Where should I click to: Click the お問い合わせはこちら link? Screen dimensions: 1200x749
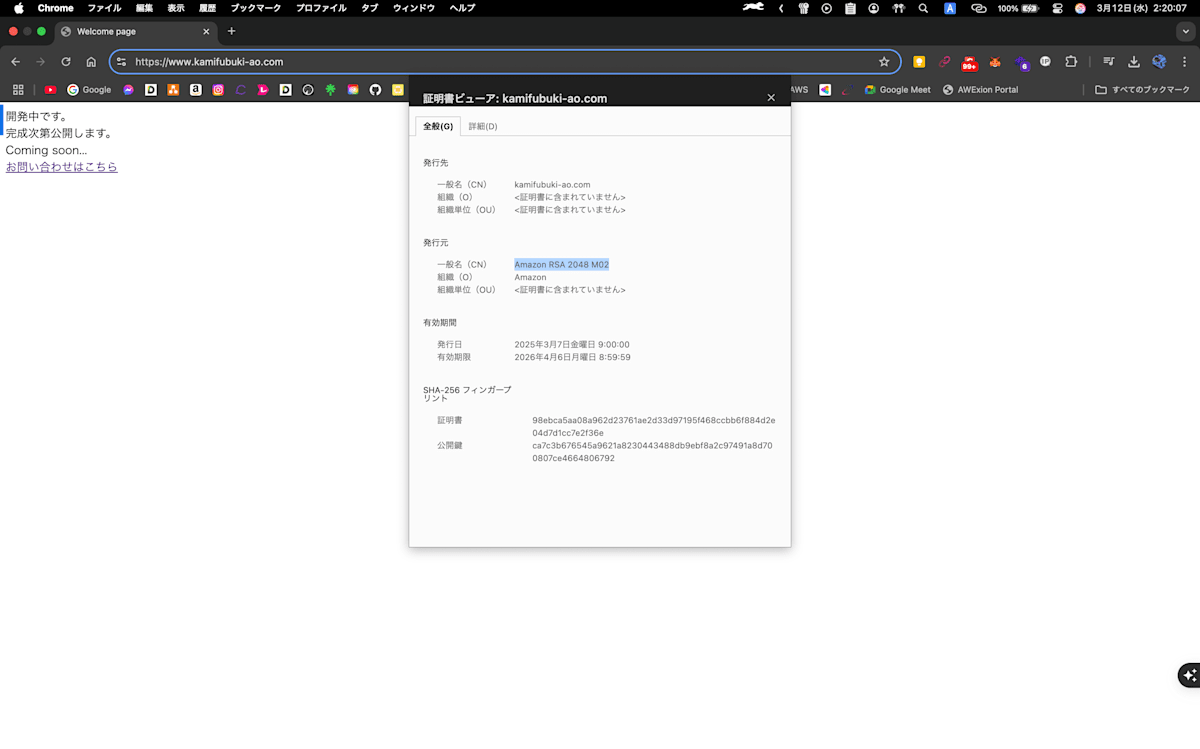click(x=62, y=166)
